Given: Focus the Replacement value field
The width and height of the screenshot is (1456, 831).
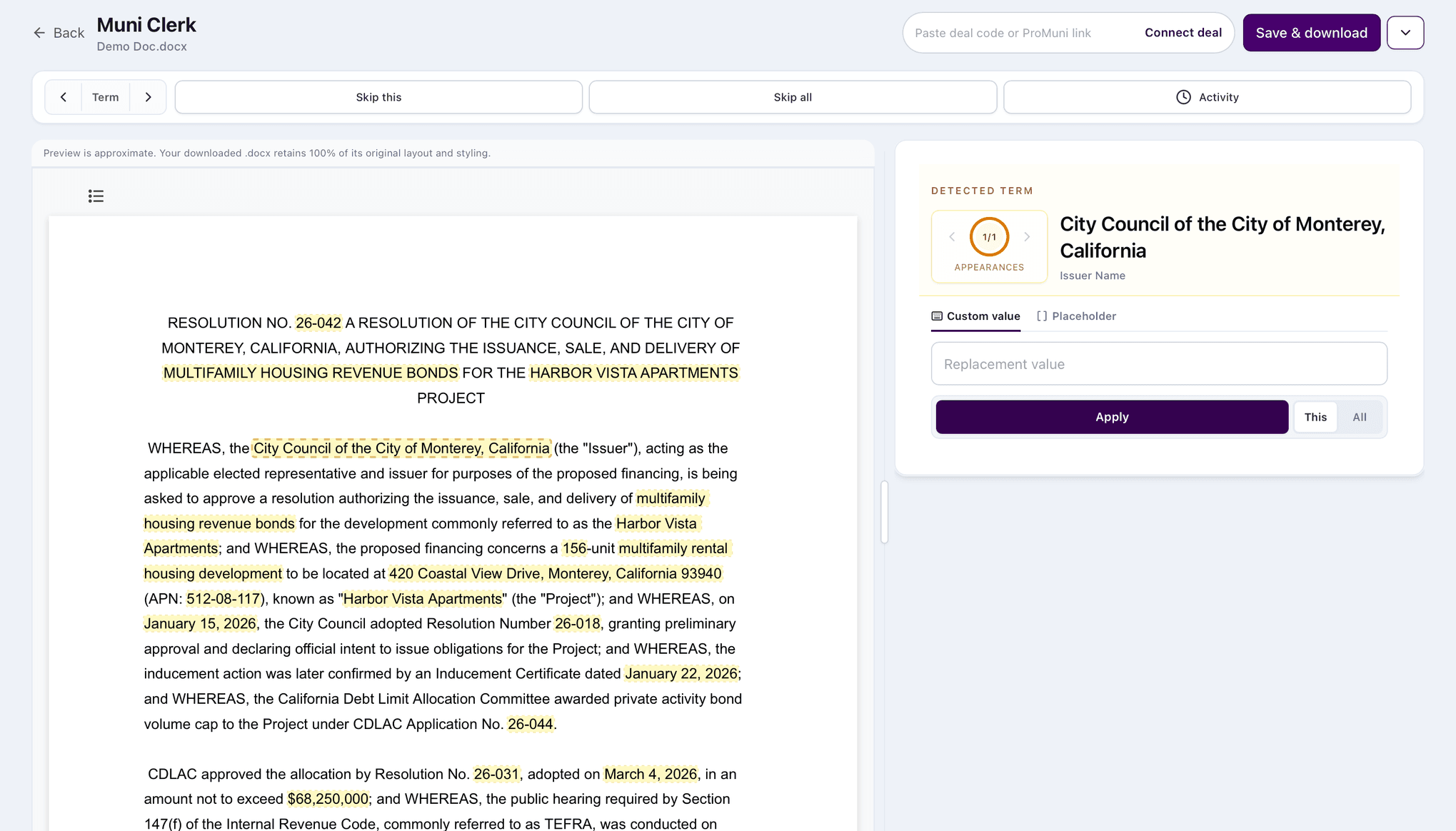Looking at the screenshot, I should point(1159,364).
